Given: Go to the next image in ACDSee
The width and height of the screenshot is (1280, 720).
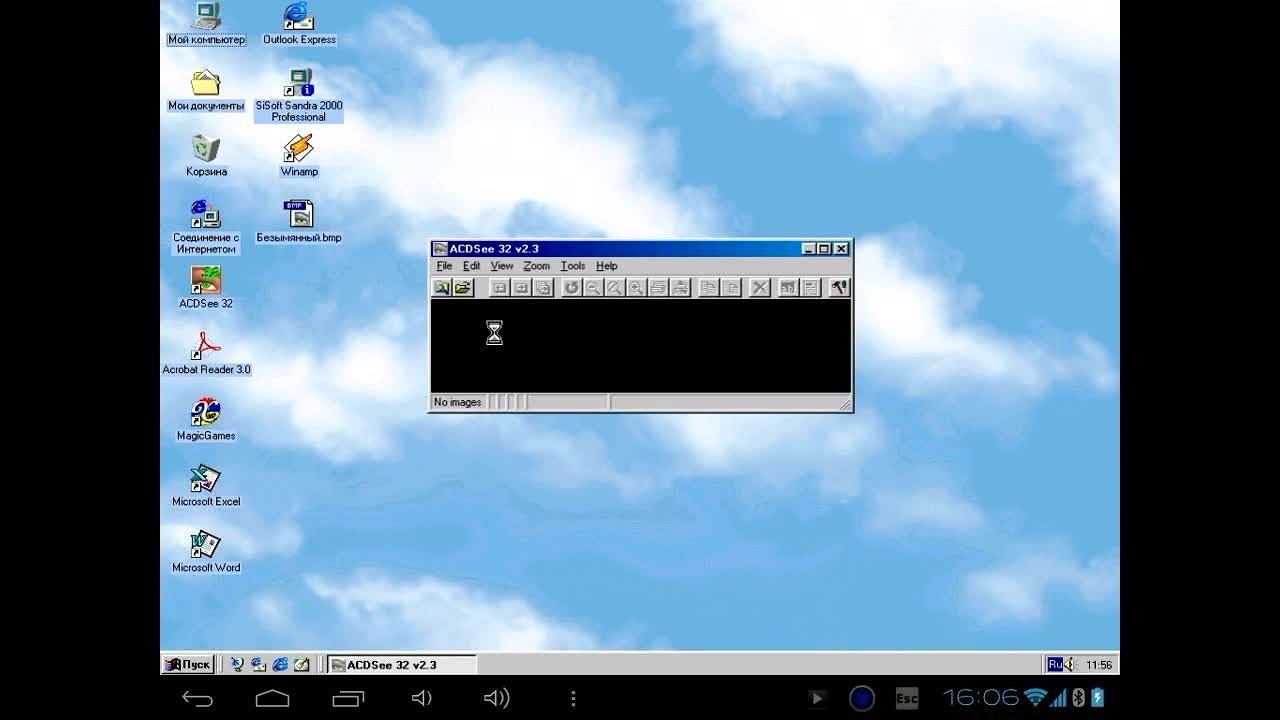Looking at the screenshot, I should [521, 288].
